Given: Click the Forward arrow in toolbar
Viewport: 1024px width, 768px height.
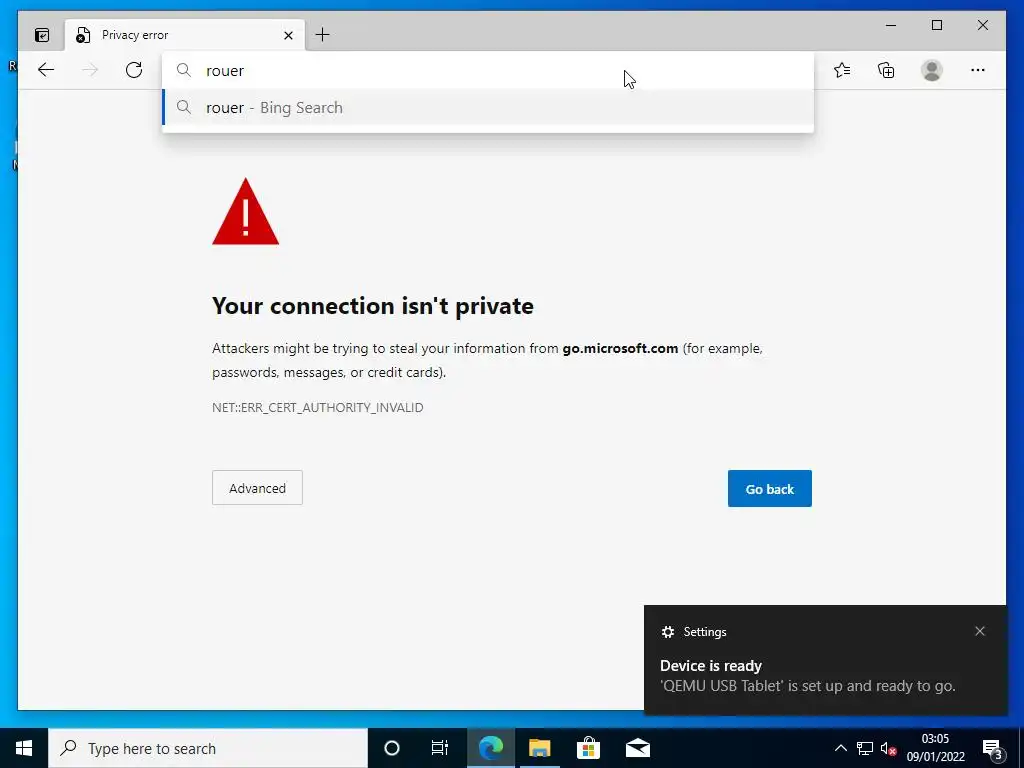Looking at the screenshot, I should tap(90, 70).
